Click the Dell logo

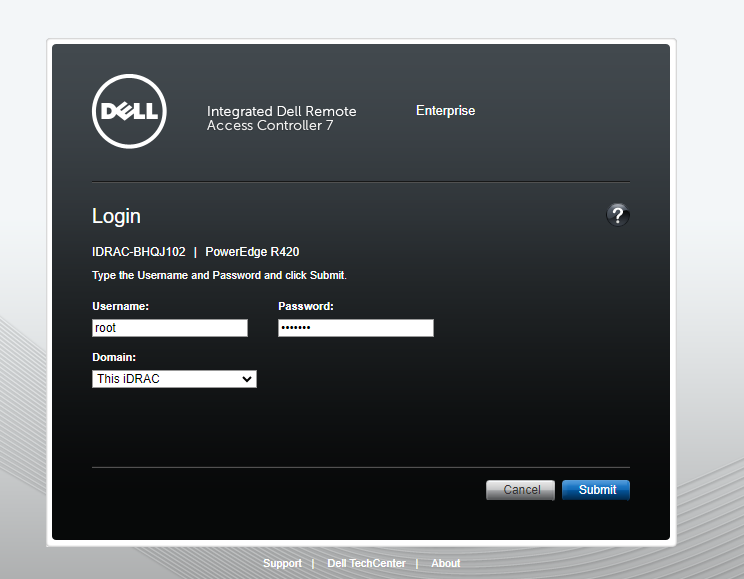click(x=129, y=111)
